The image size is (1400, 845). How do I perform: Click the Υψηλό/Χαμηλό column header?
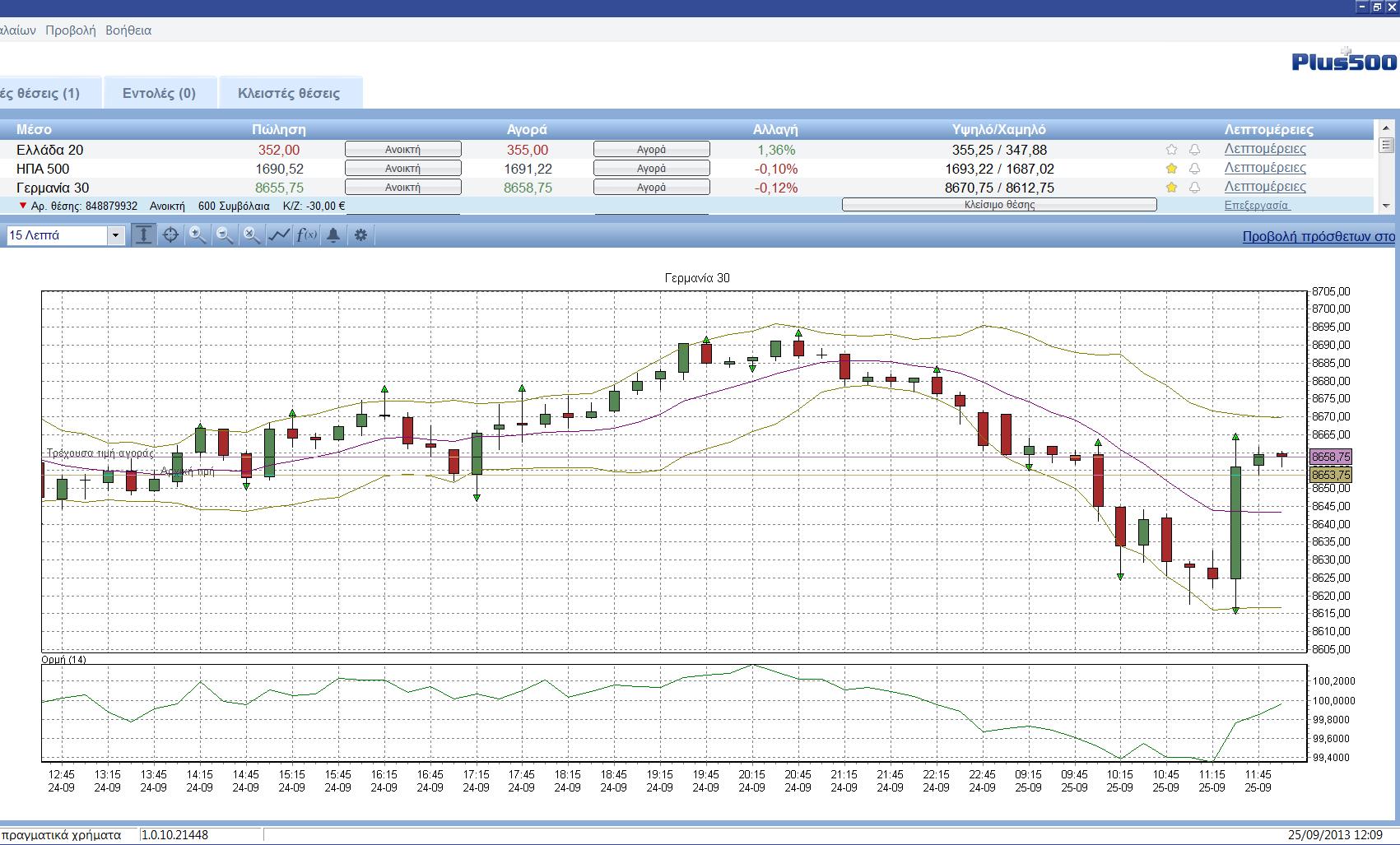[999, 129]
